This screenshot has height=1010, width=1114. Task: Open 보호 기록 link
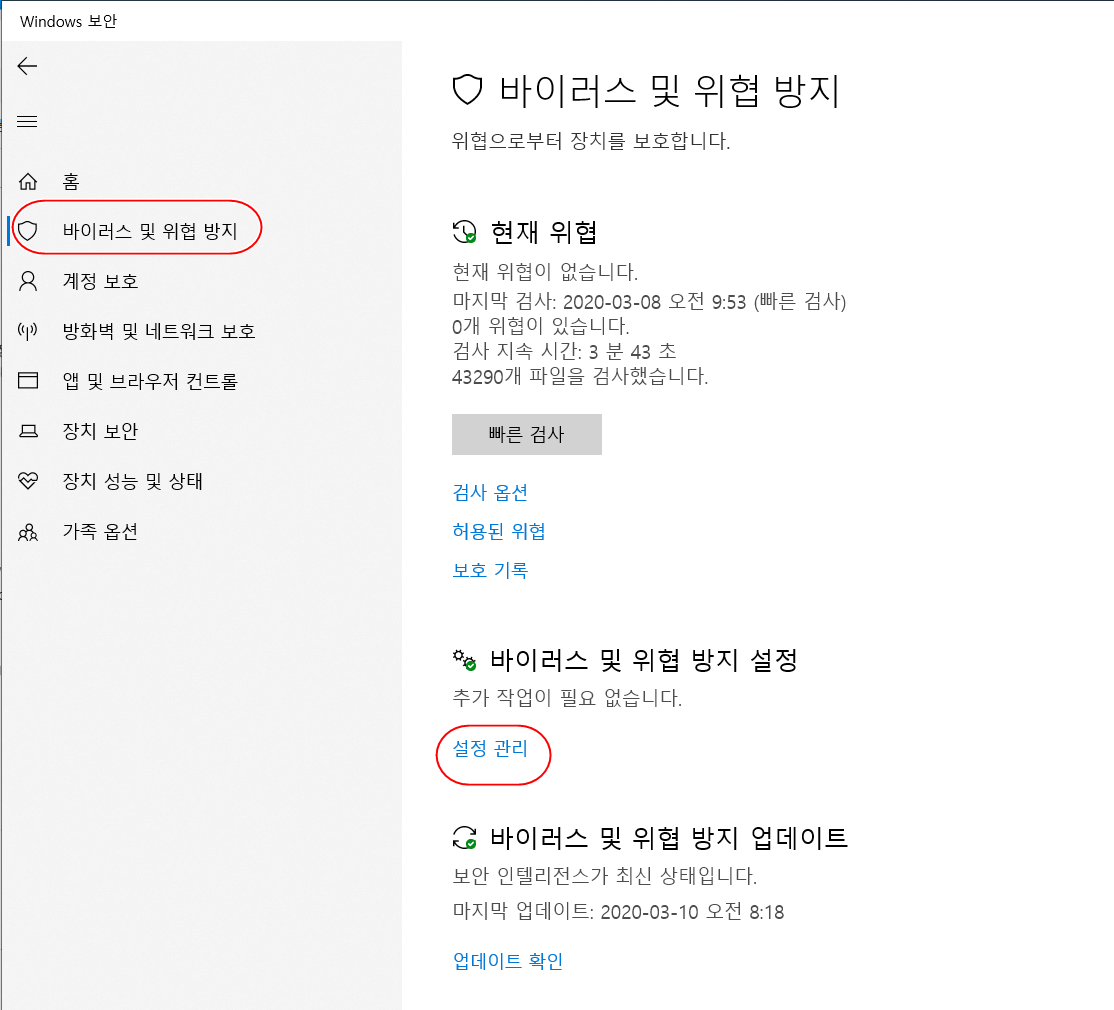click(490, 570)
